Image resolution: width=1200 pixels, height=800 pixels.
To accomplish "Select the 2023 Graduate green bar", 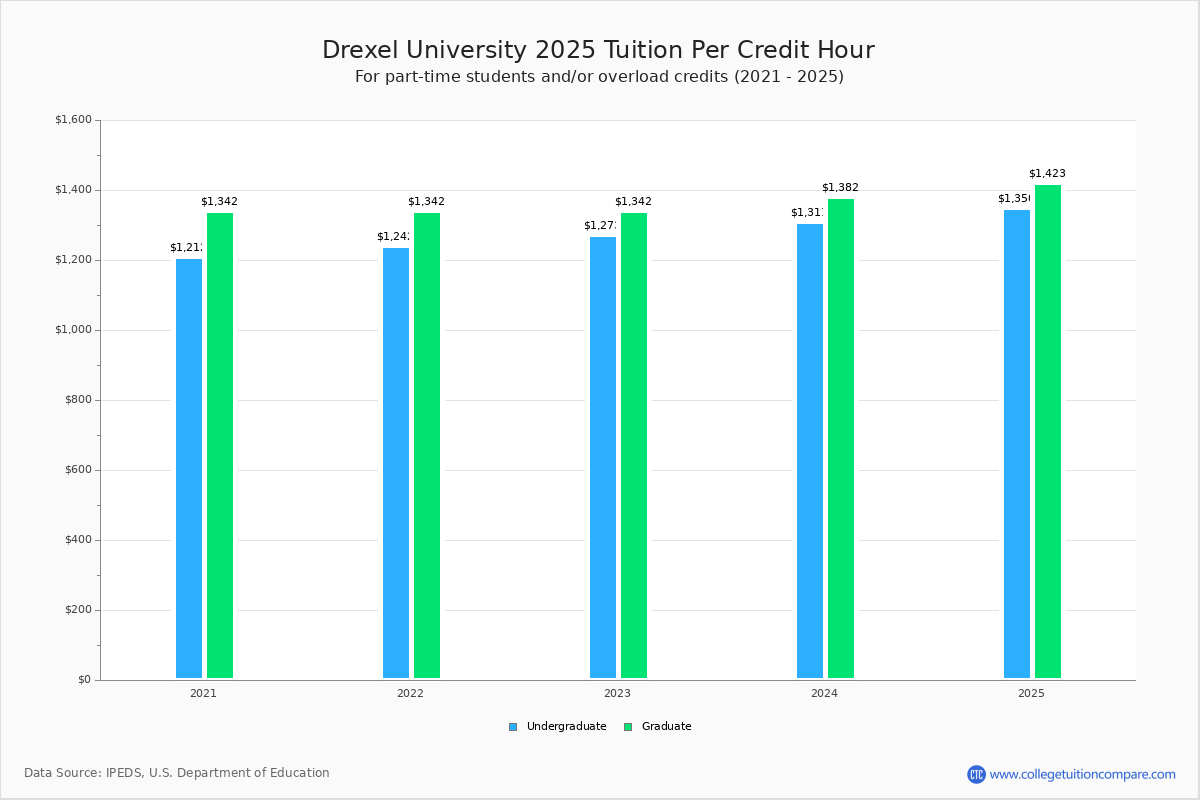I will (634, 445).
